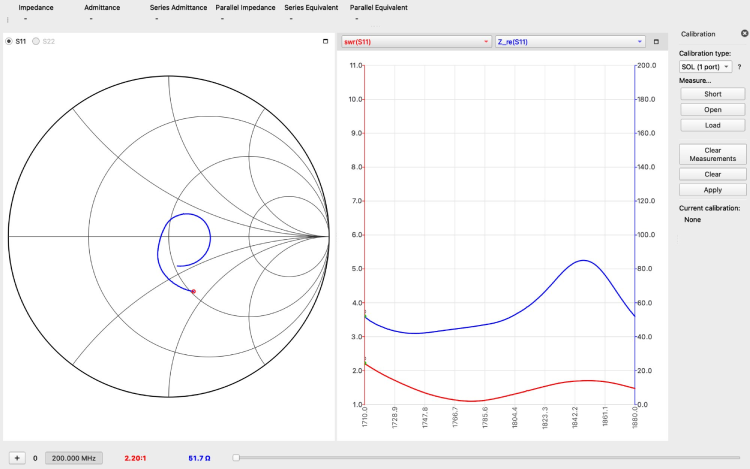Select the S11 radio button
Image resolution: width=750 pixels, height=469 pixels.
10,42
